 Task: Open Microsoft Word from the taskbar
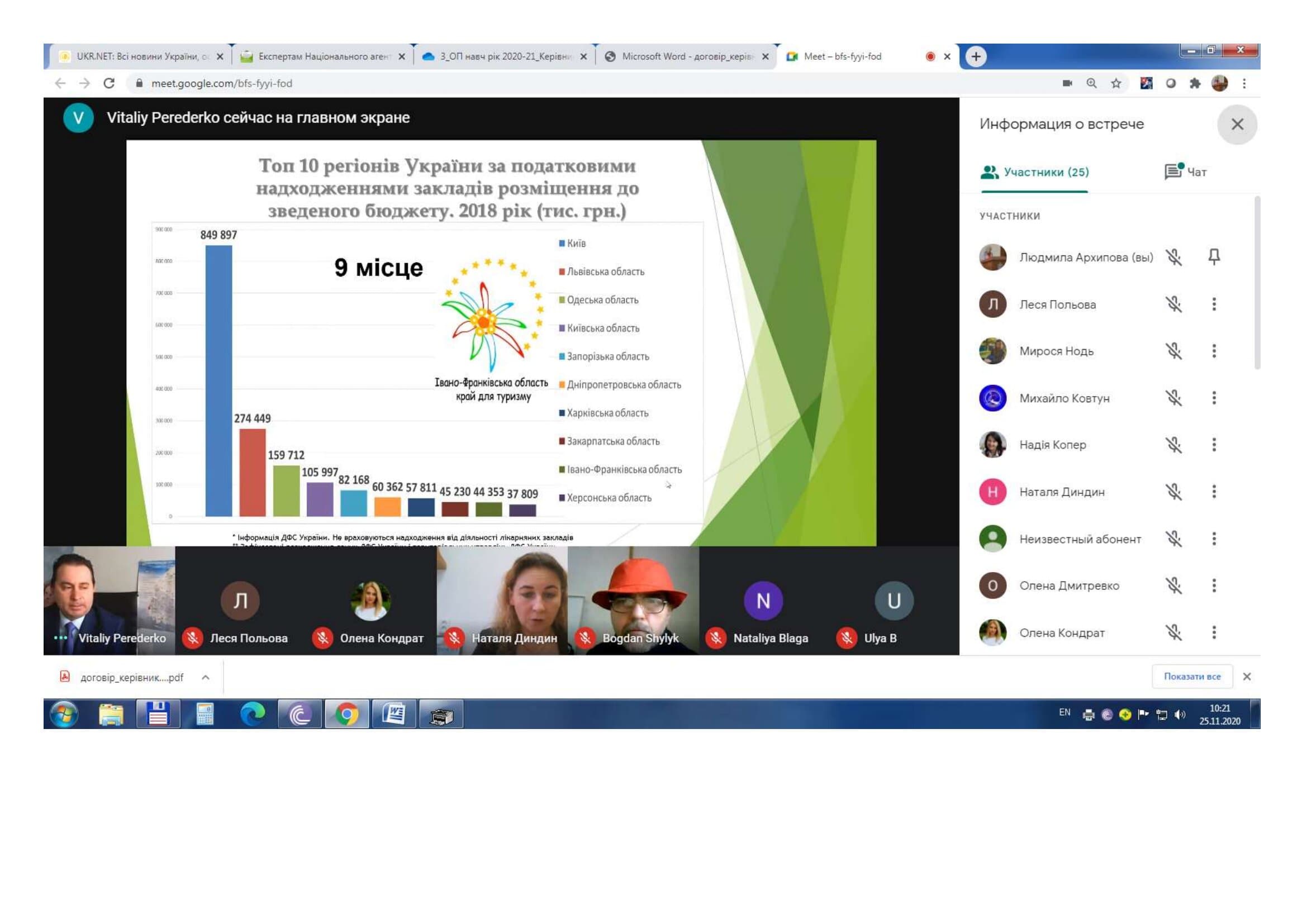point(393,714)
